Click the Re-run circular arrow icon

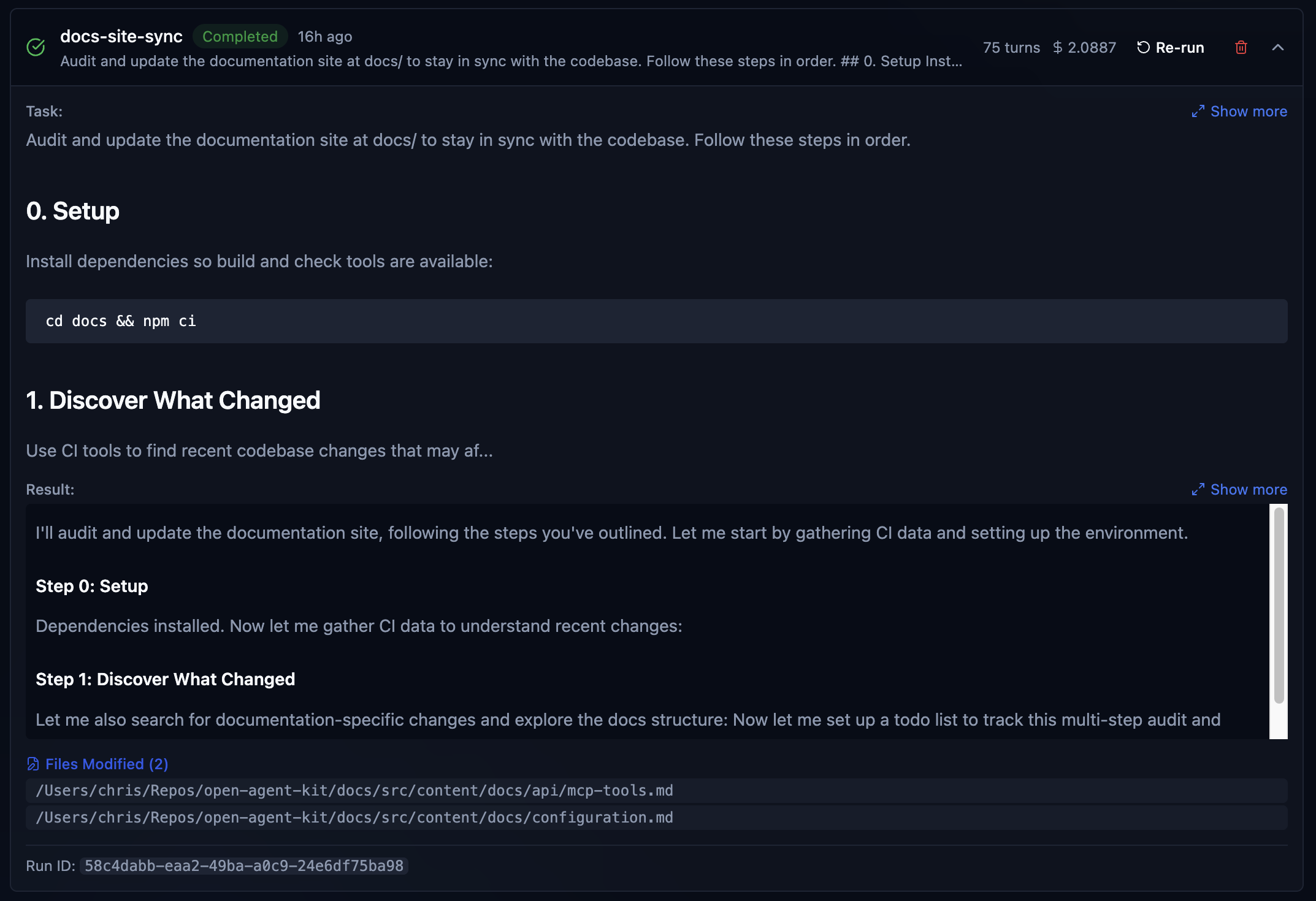pyautogui.click(x=1143, y=47)
